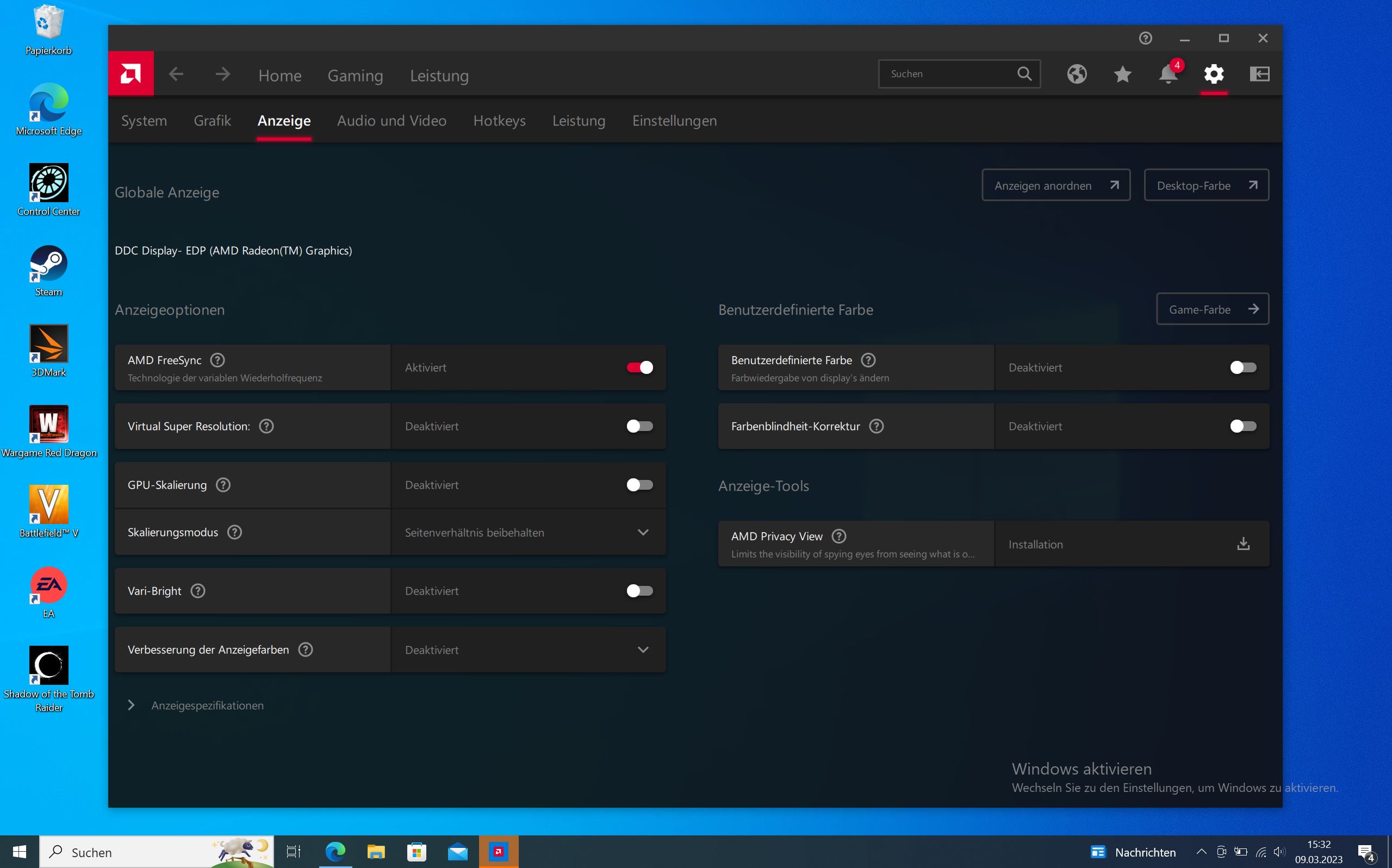Click the settings gear icon

(1214, 74)
